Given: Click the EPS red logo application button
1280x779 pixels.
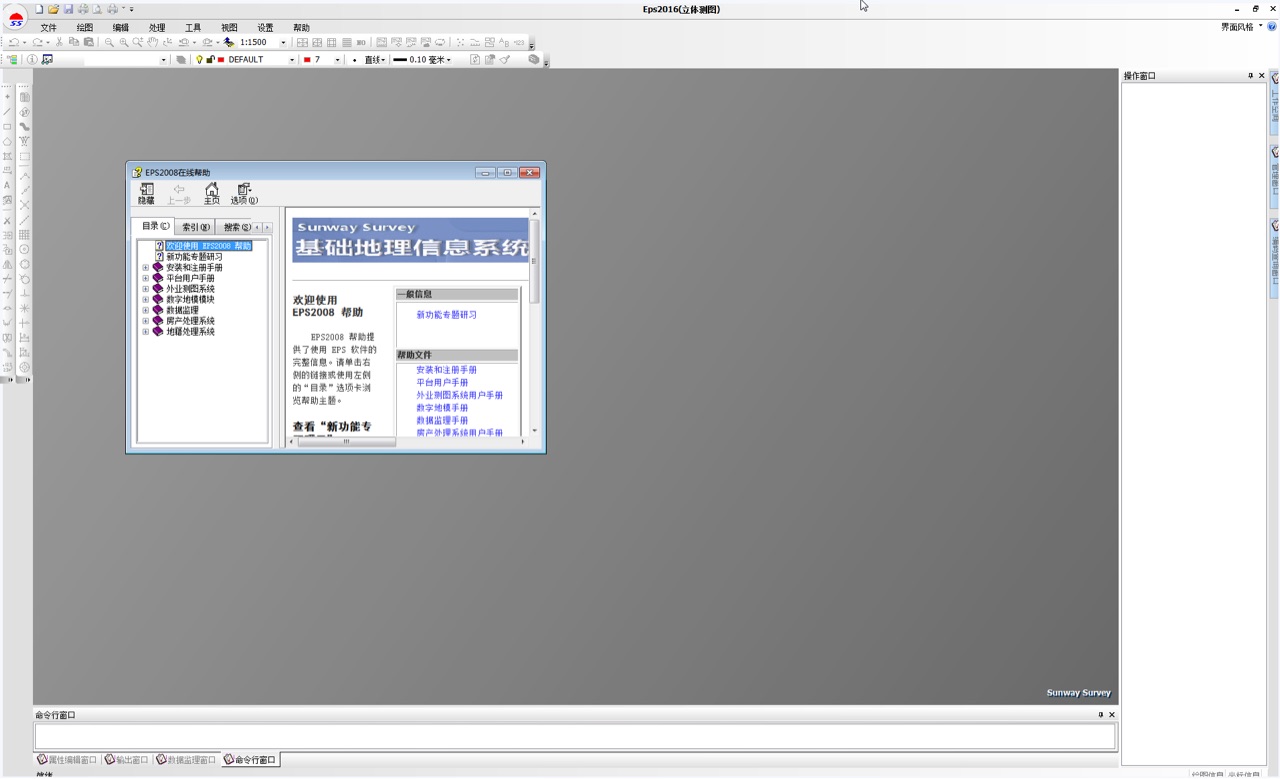Looking at the screenshot, I should click(x=16, y=19).
